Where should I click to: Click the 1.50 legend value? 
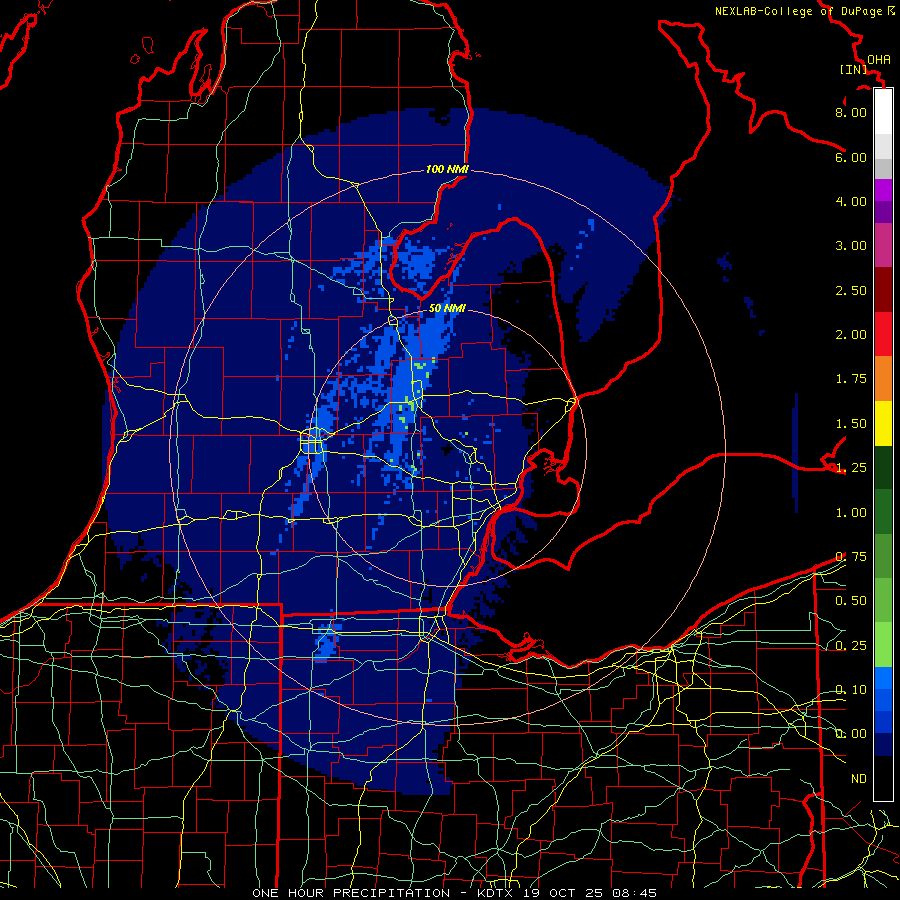pyautogui.click(x=851, y=424)
